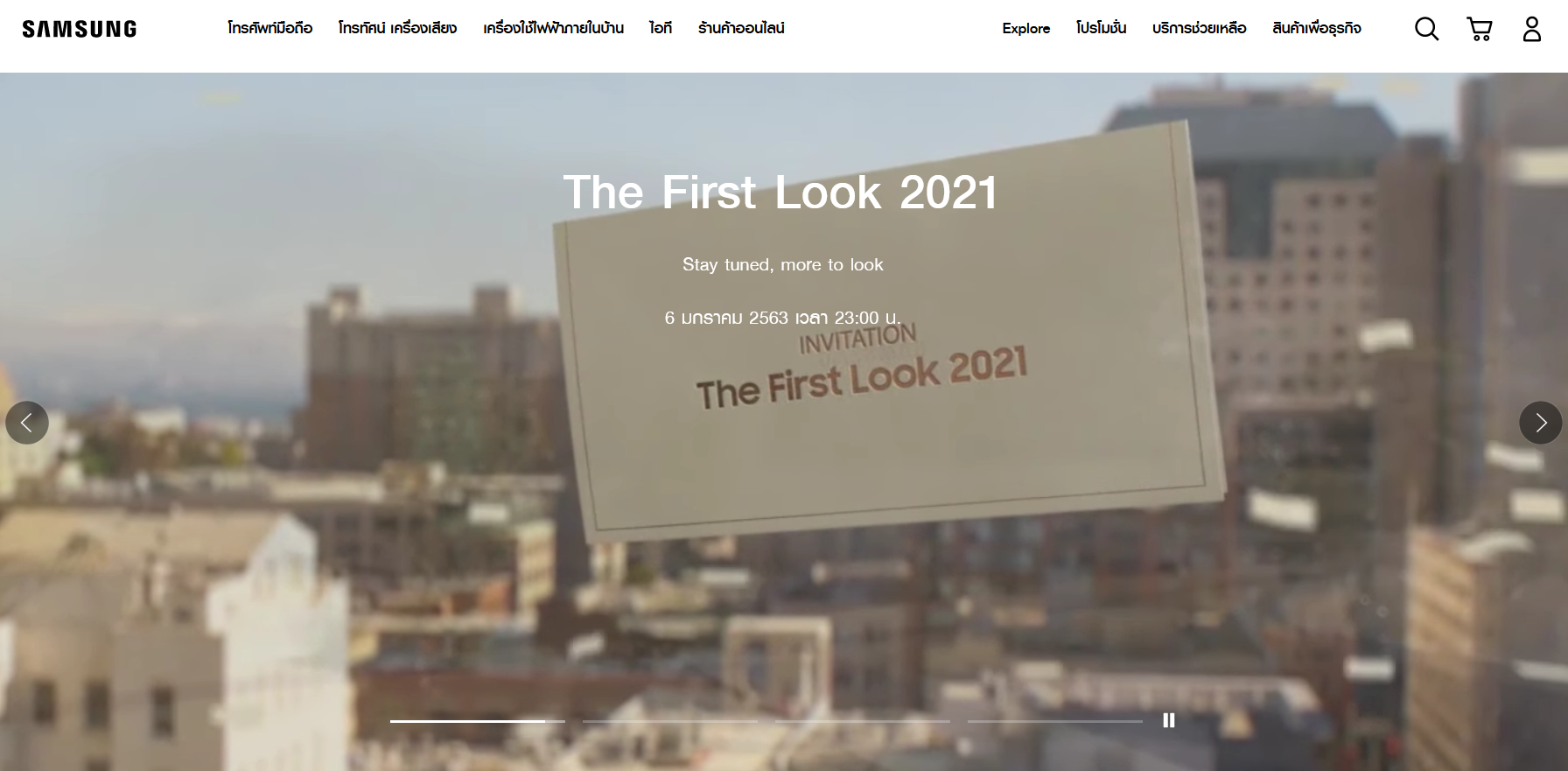Viewport: 1568px width, 771px height.
Task: Select the first carousel slide indicator
Action: click(x=478, y=721)
